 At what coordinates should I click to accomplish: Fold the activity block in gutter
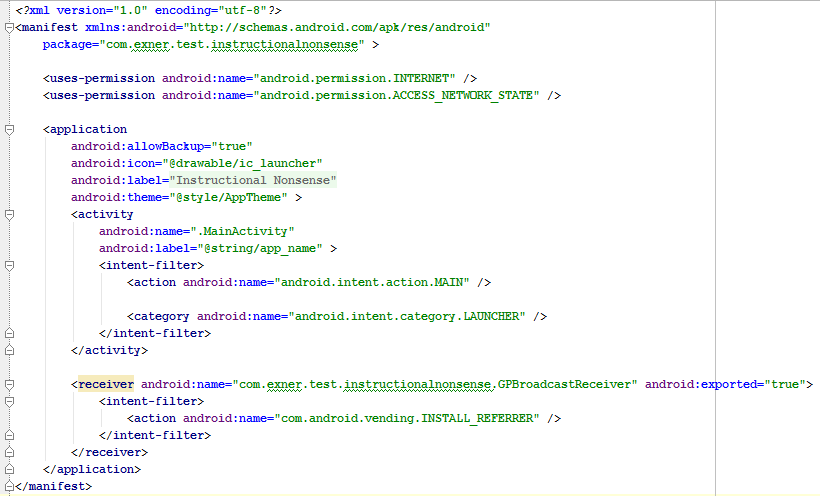(8, 214)
